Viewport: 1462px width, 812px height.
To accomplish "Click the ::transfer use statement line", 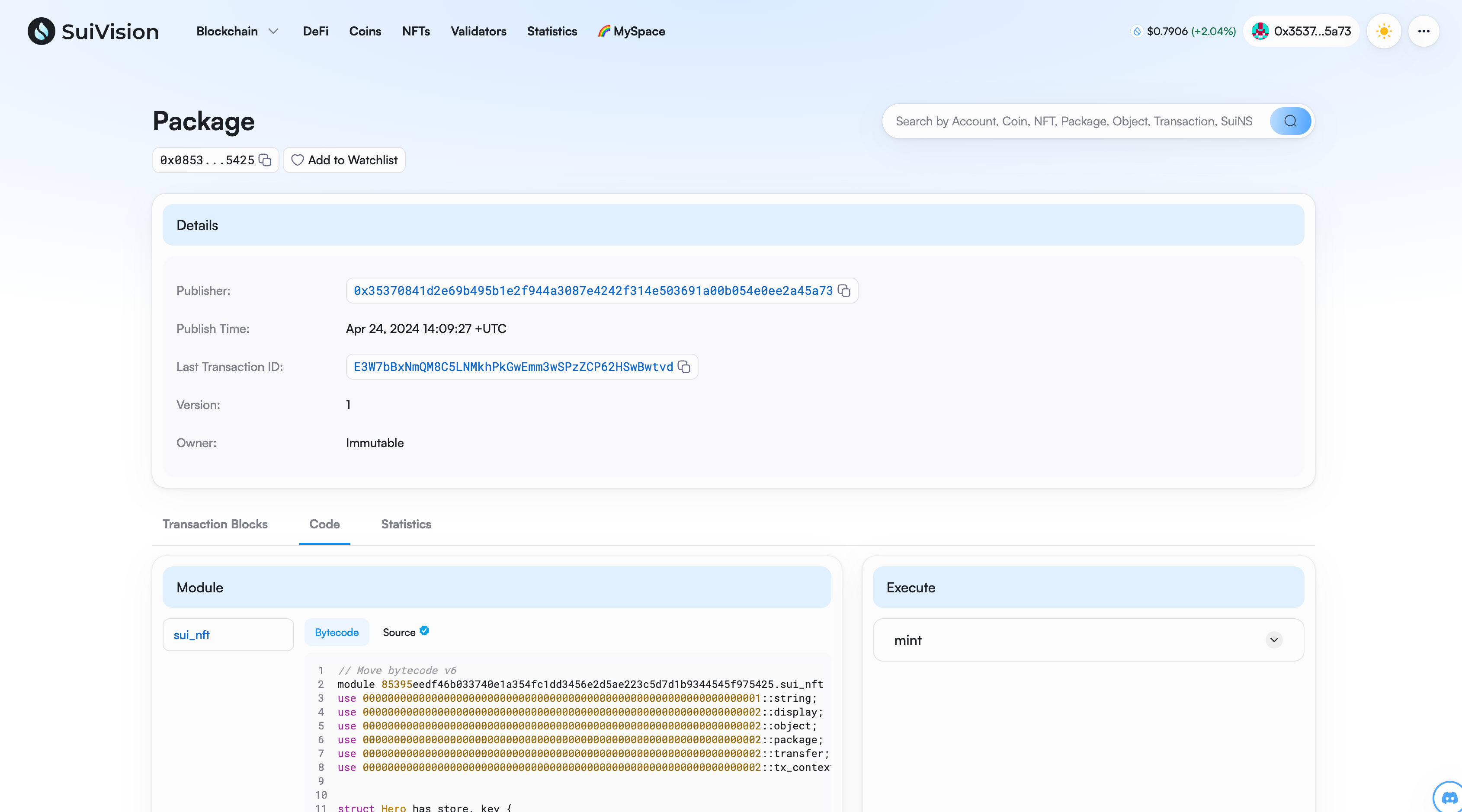I will (584, 754).
